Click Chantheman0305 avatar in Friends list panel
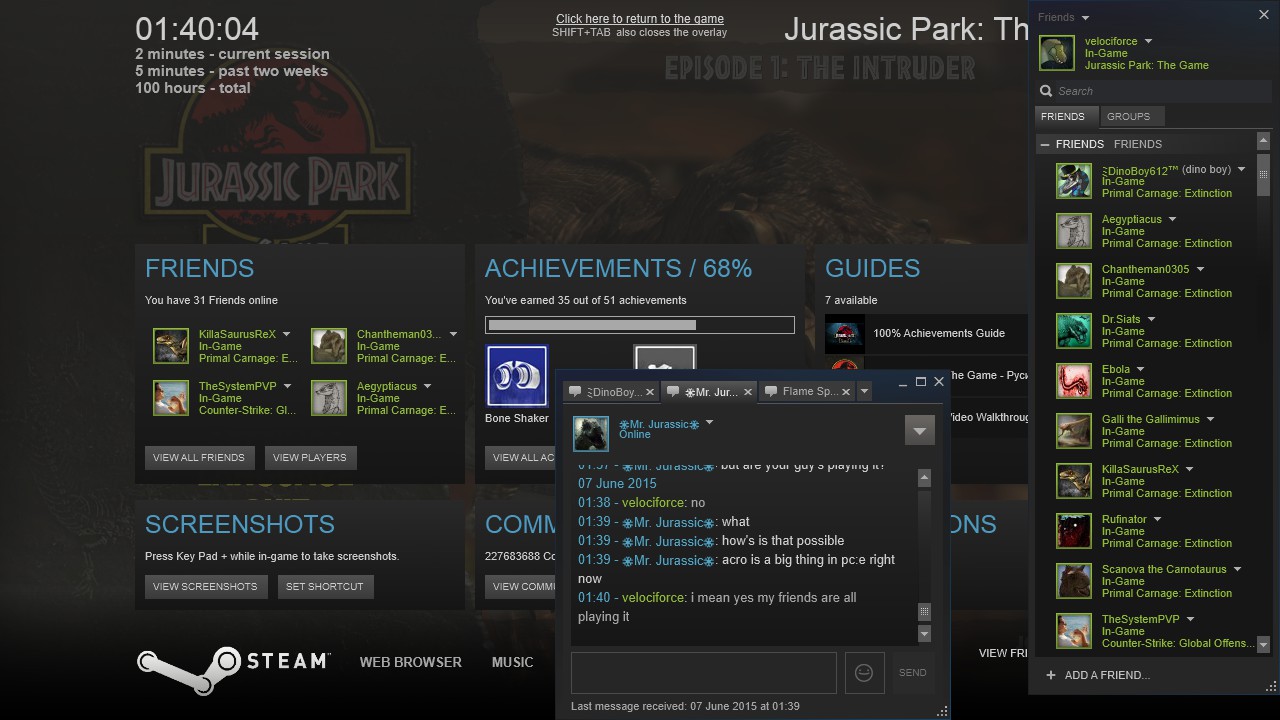 tap(1074, 281)
